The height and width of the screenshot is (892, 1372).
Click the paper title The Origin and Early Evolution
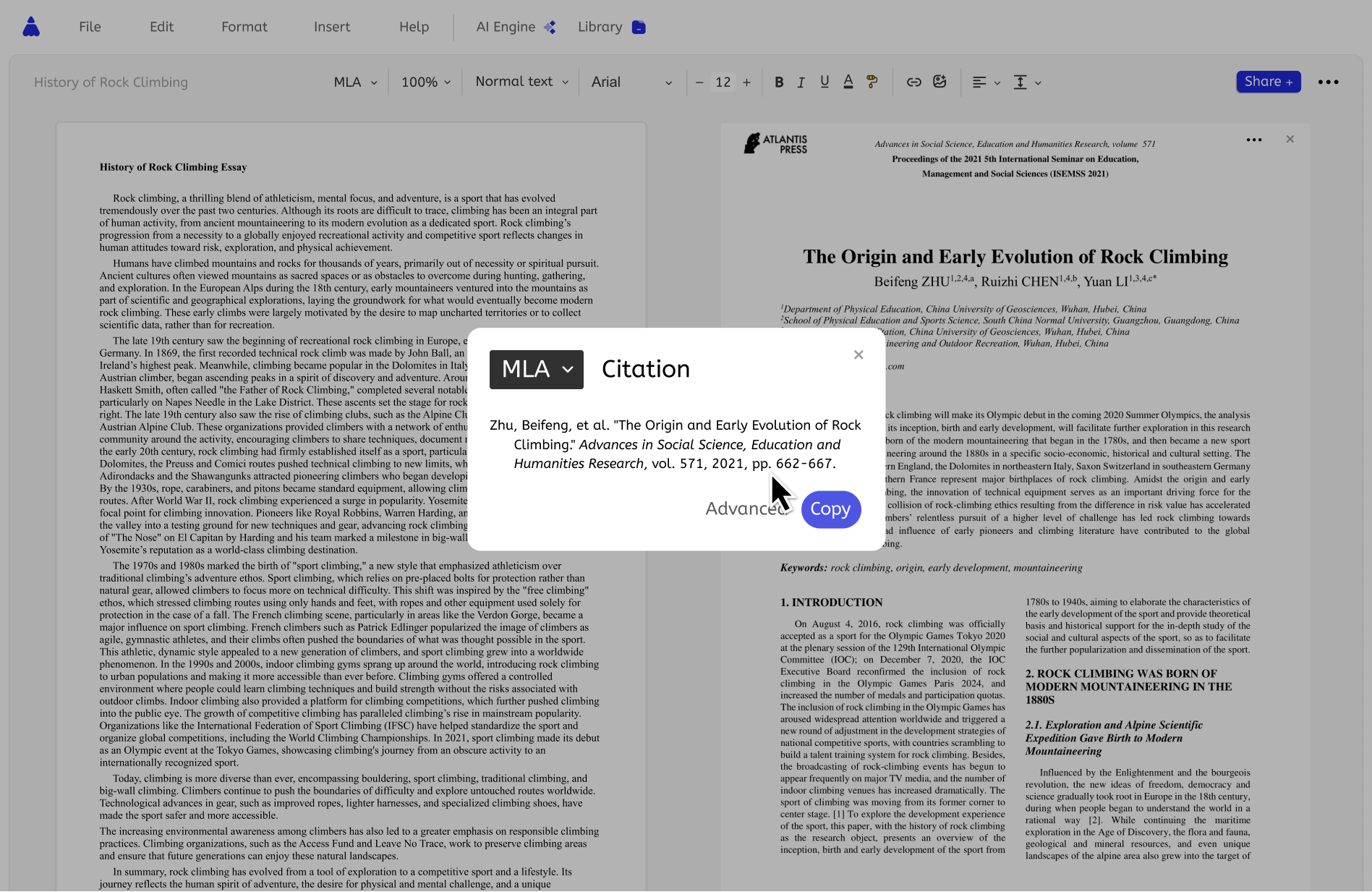[x=1015, y=257]
